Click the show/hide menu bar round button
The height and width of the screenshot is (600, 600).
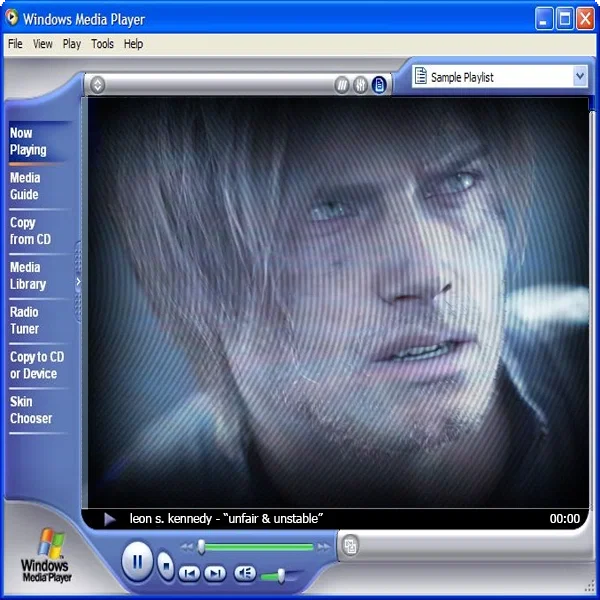point(98,85)
